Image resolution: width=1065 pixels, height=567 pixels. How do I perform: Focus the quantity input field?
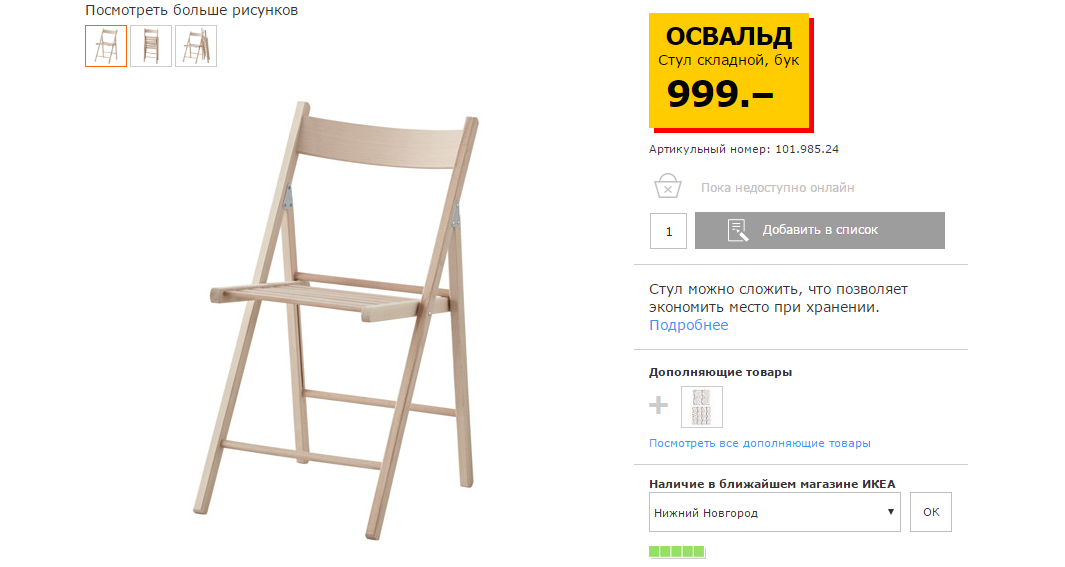[668, 231]
